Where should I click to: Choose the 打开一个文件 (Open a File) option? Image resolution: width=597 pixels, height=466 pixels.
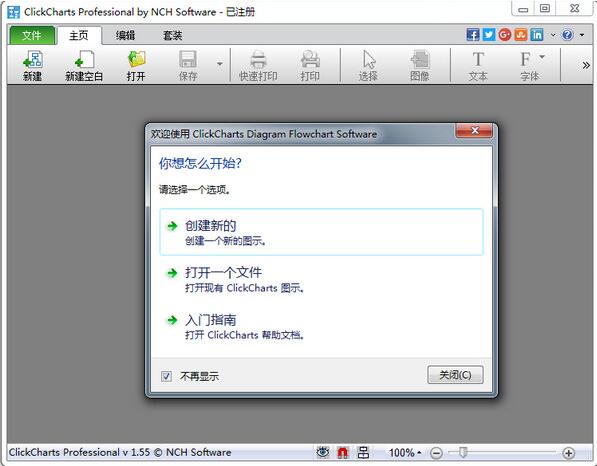[321, 279]
